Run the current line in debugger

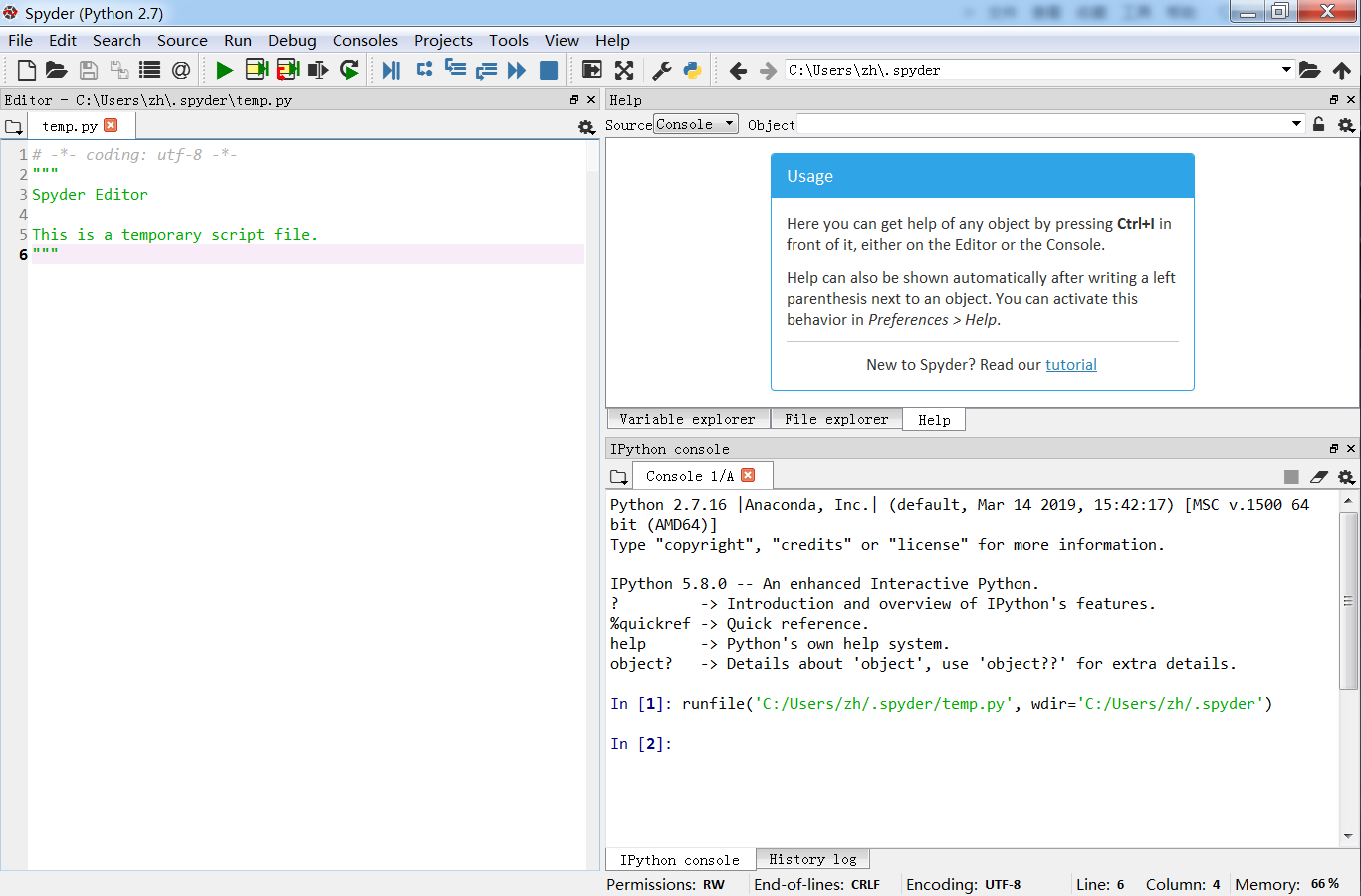[x=424, y=69]
